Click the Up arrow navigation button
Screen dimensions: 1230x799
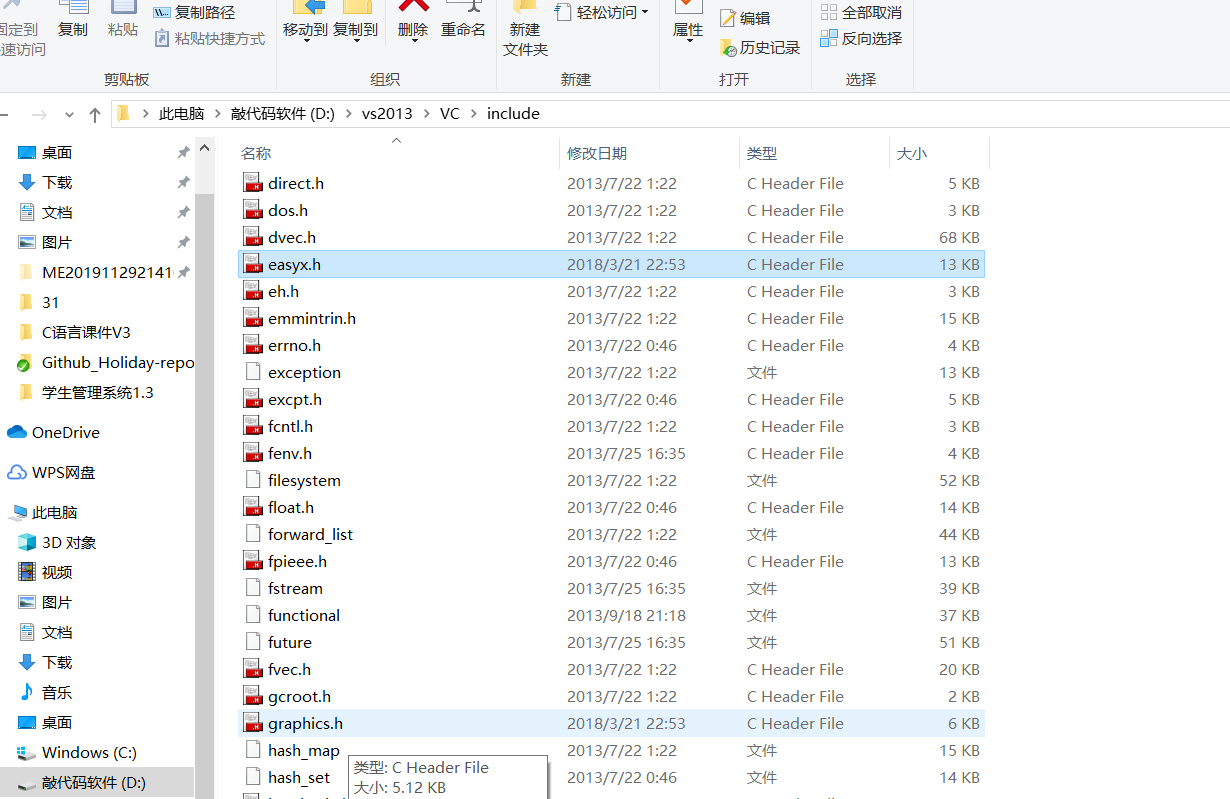pos(95,115)
